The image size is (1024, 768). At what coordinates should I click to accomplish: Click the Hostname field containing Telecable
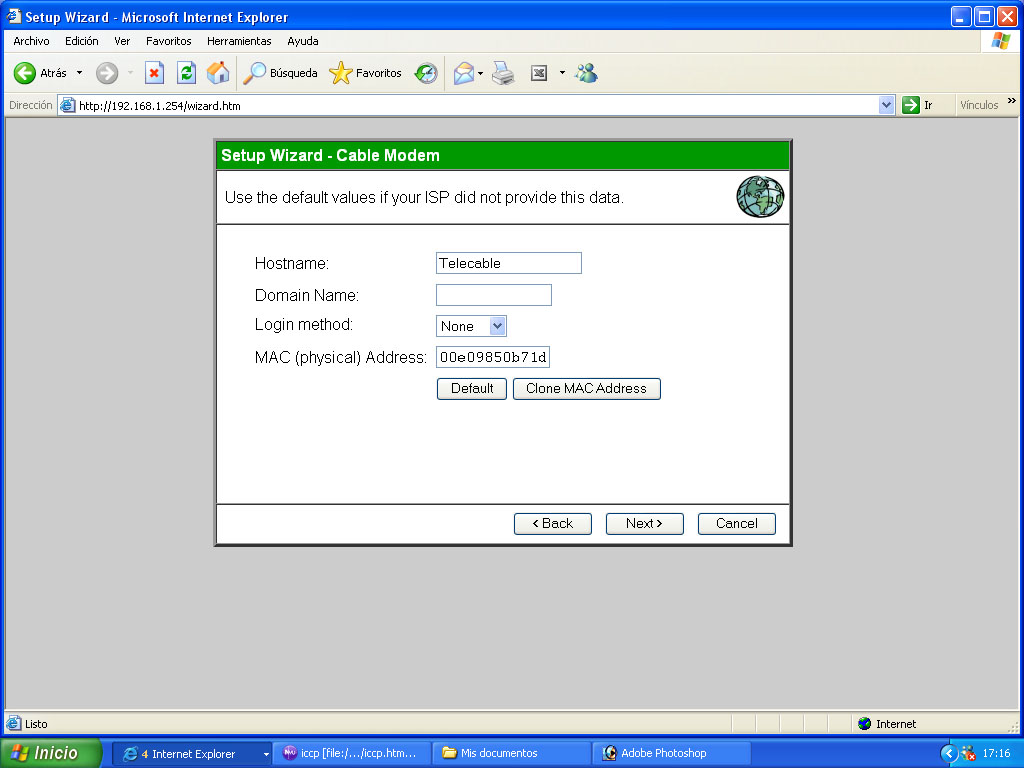[x=509, y=263]
